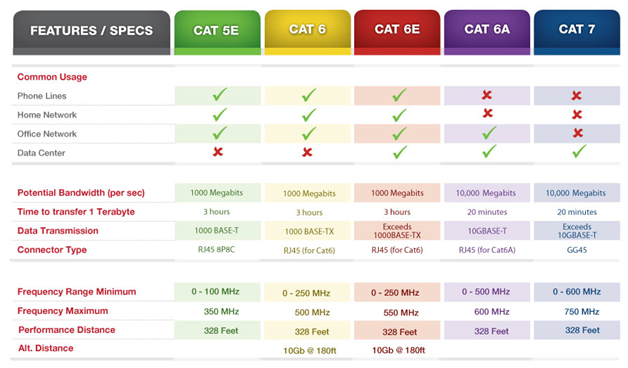Click the CAT 6E 10Gb @ 180ft cell
Screen dimensions: 628x368
pos(399,350)
